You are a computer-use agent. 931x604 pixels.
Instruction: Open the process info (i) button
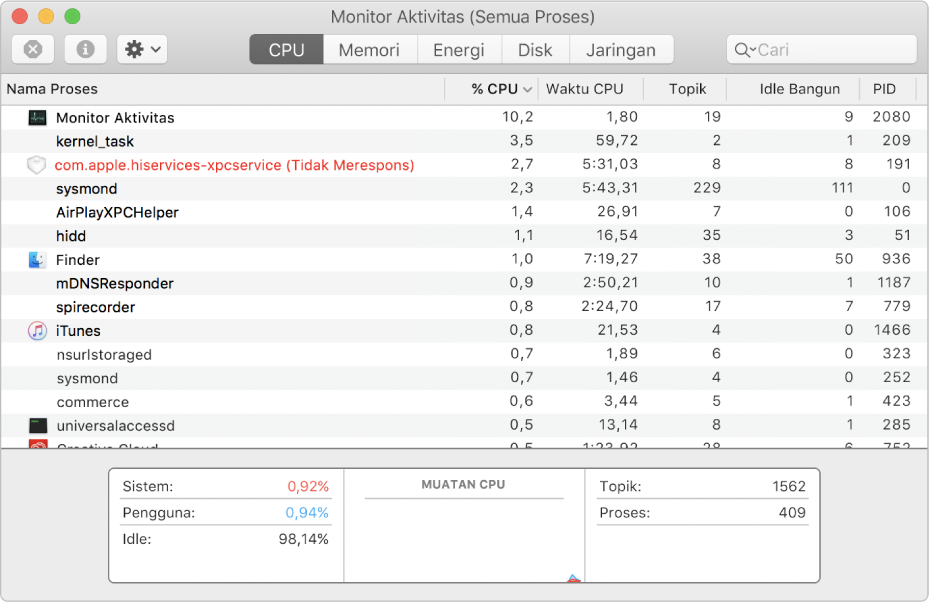tap(86, 49)
